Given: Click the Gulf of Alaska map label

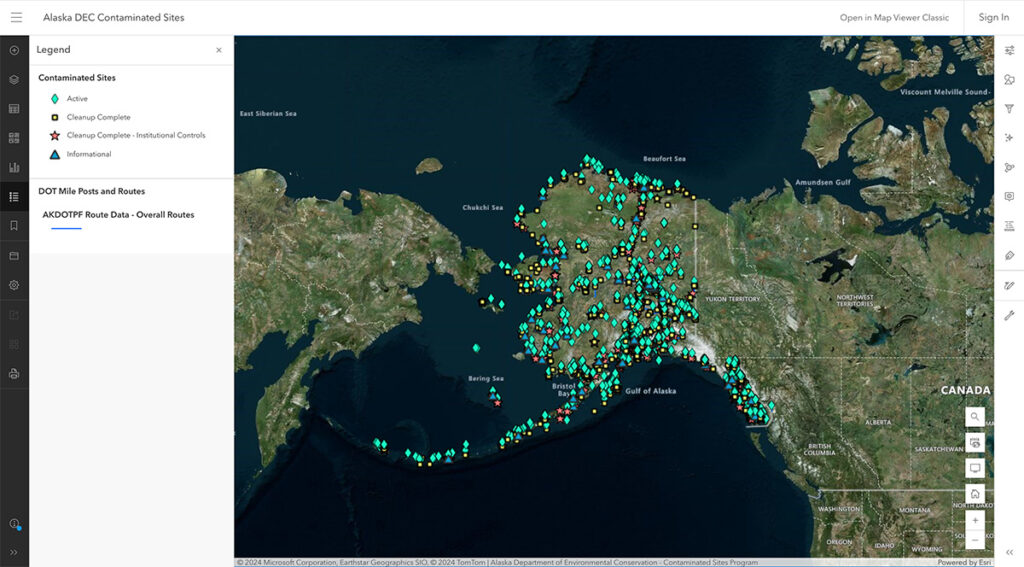Looking at the screenshot, I should (650, 391).
